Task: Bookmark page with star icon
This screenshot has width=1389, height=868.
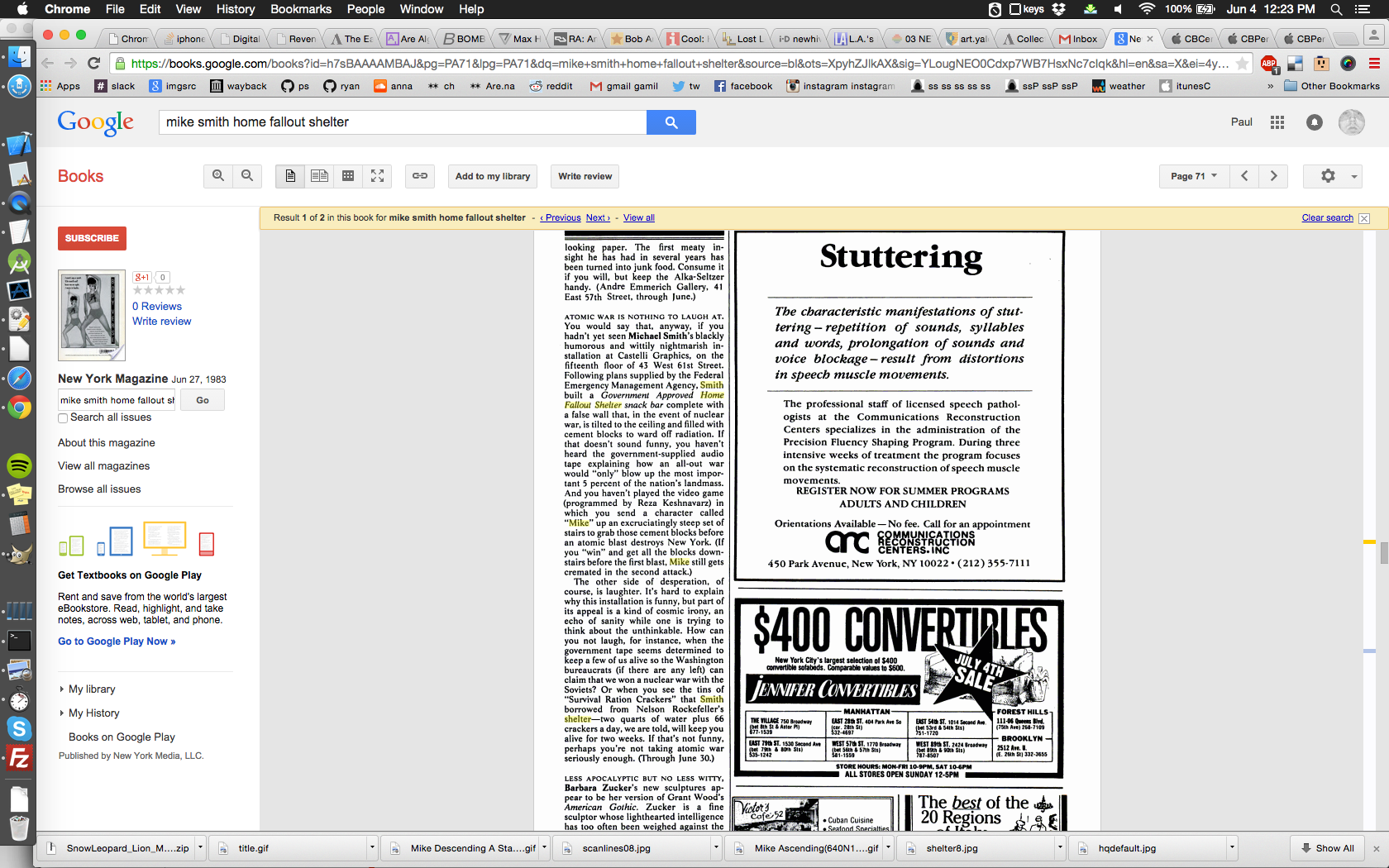Action: [1242, 64]
